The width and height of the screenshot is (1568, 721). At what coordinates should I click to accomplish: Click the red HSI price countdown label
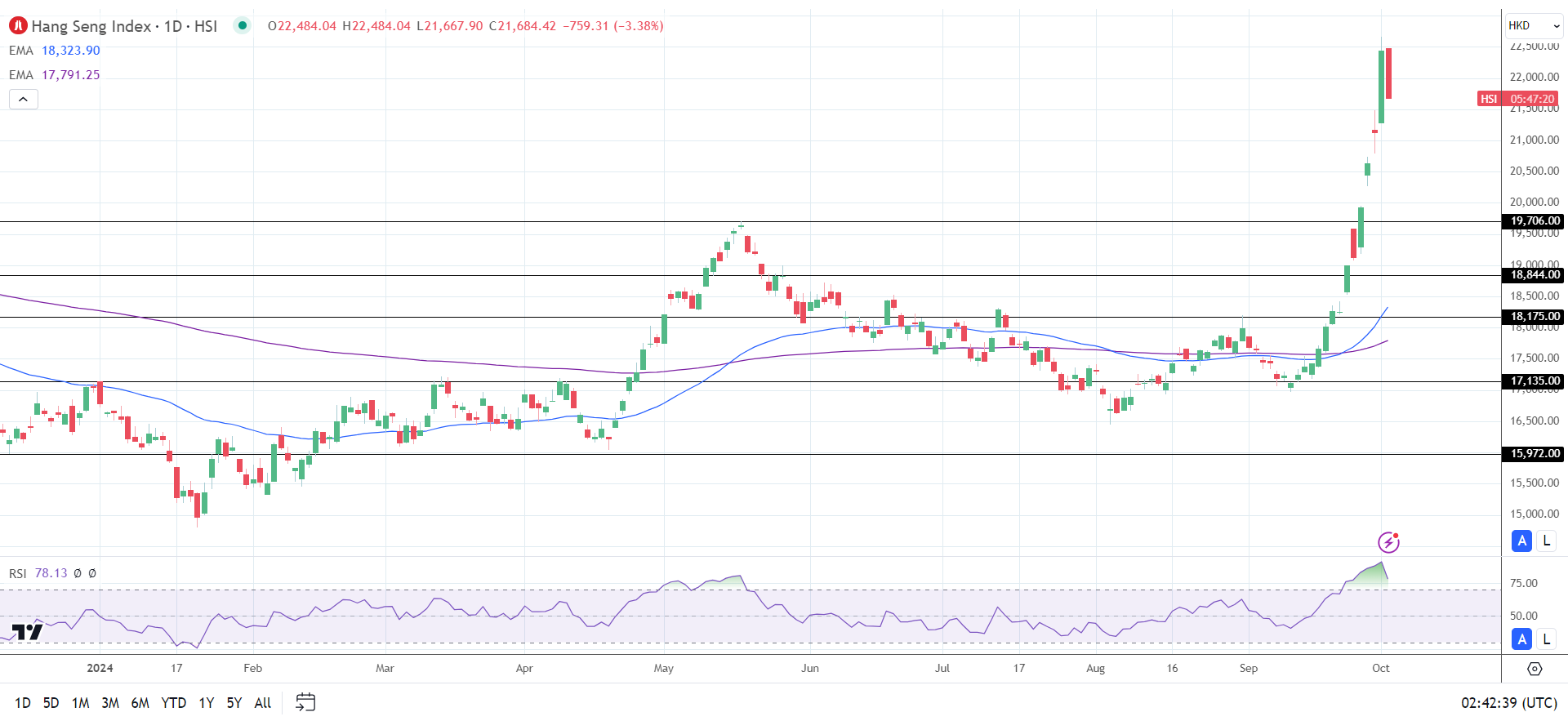point(1518,99)
